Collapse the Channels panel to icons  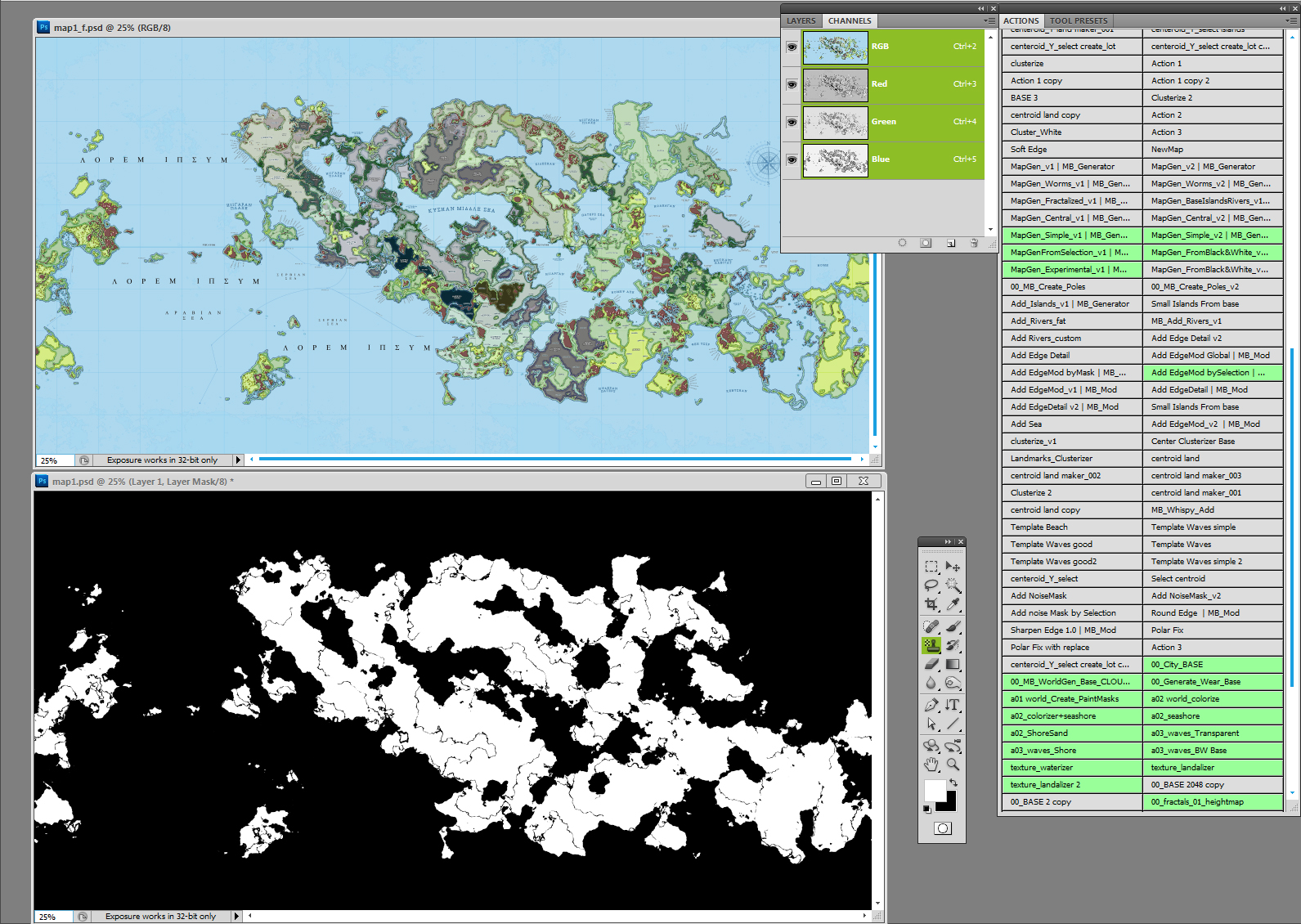(982, 8)
